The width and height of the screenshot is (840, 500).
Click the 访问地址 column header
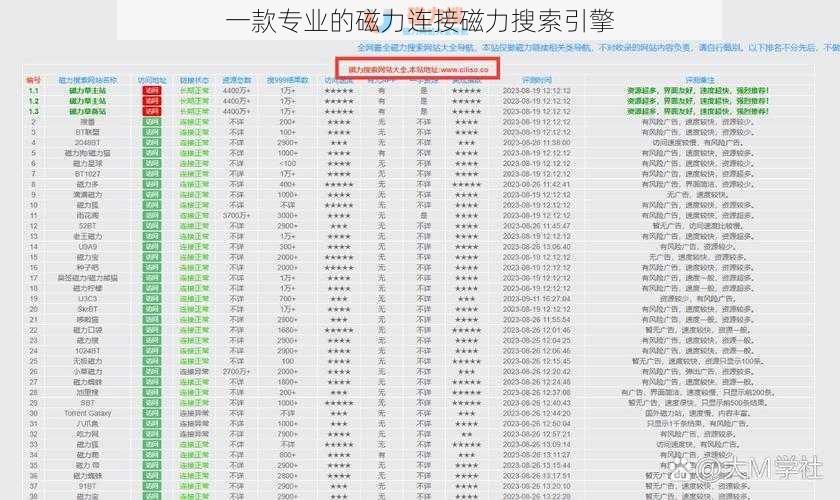tap(152, 80)
